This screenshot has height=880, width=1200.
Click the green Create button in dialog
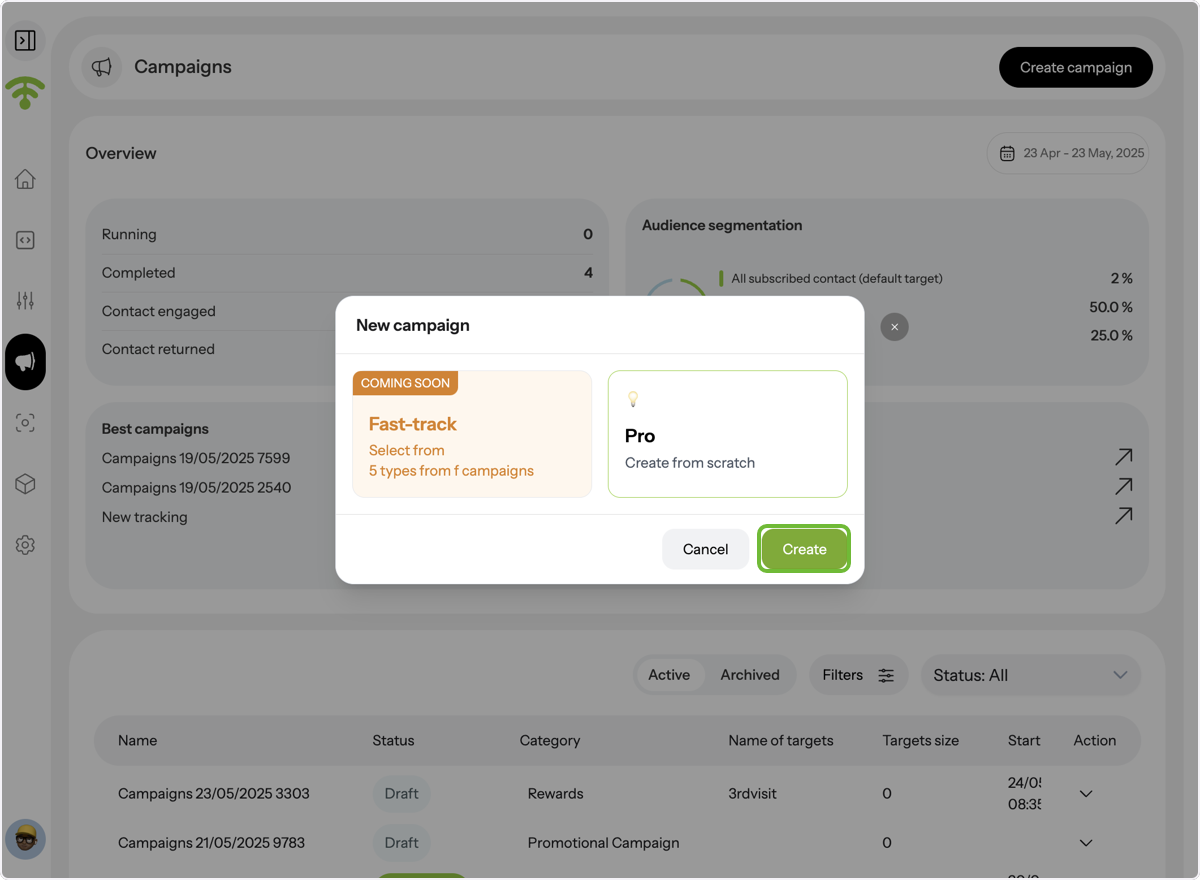804,549
